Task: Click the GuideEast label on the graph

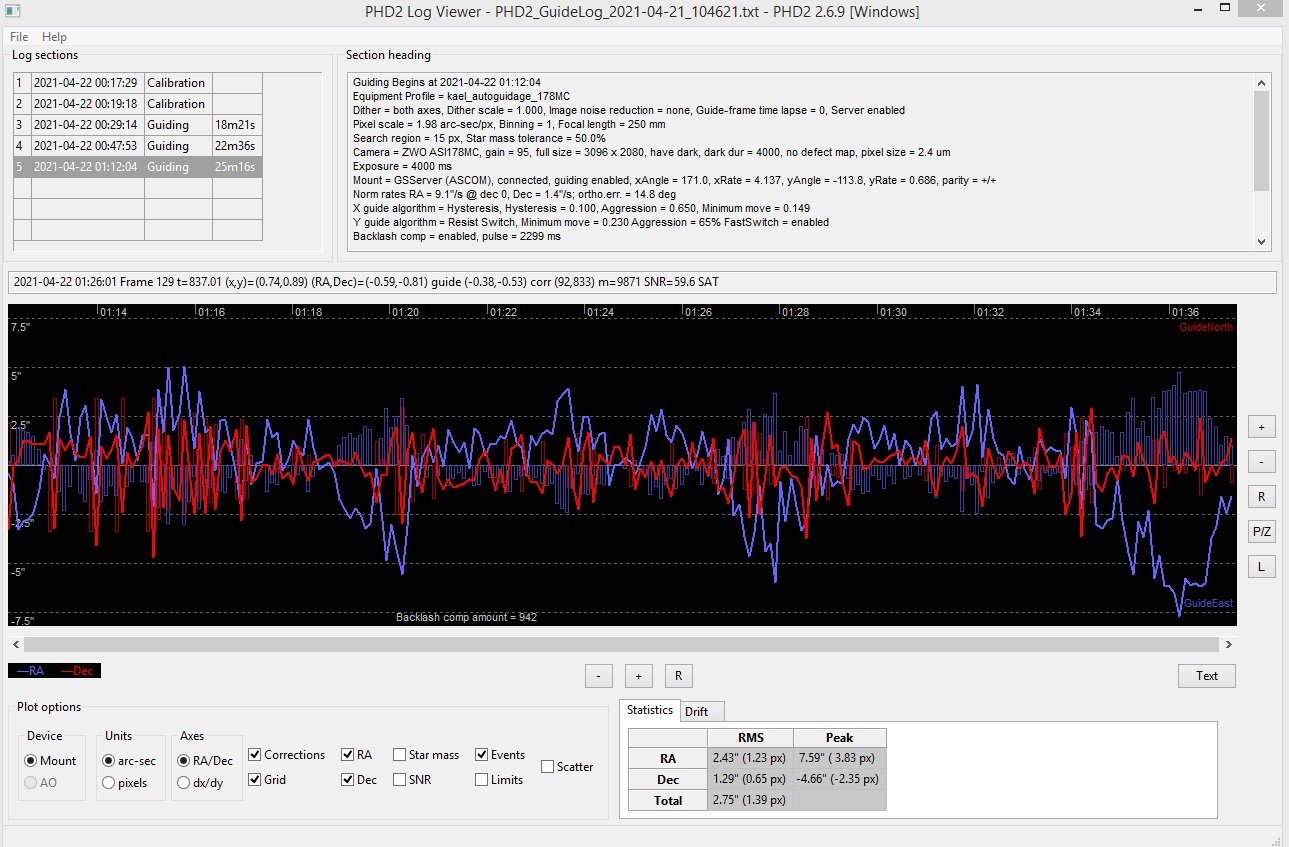Action: click(x=1208, y=603)
